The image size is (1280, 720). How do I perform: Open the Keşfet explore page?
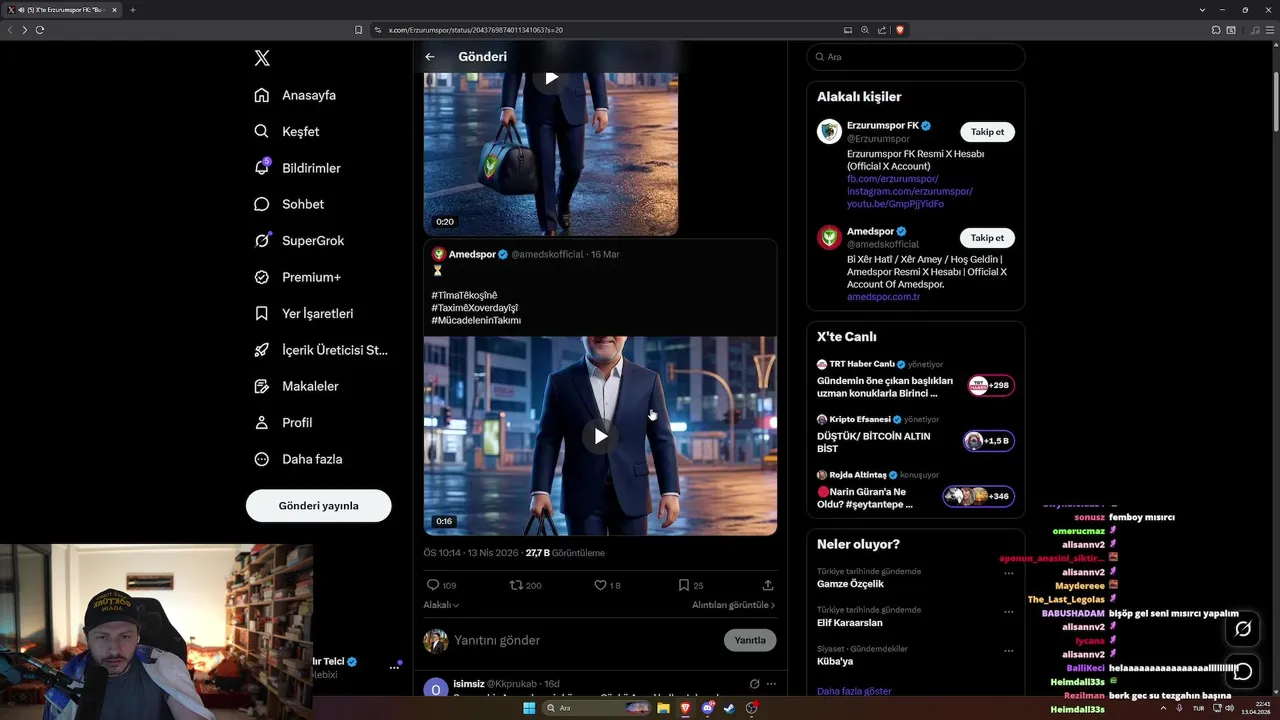287,131
